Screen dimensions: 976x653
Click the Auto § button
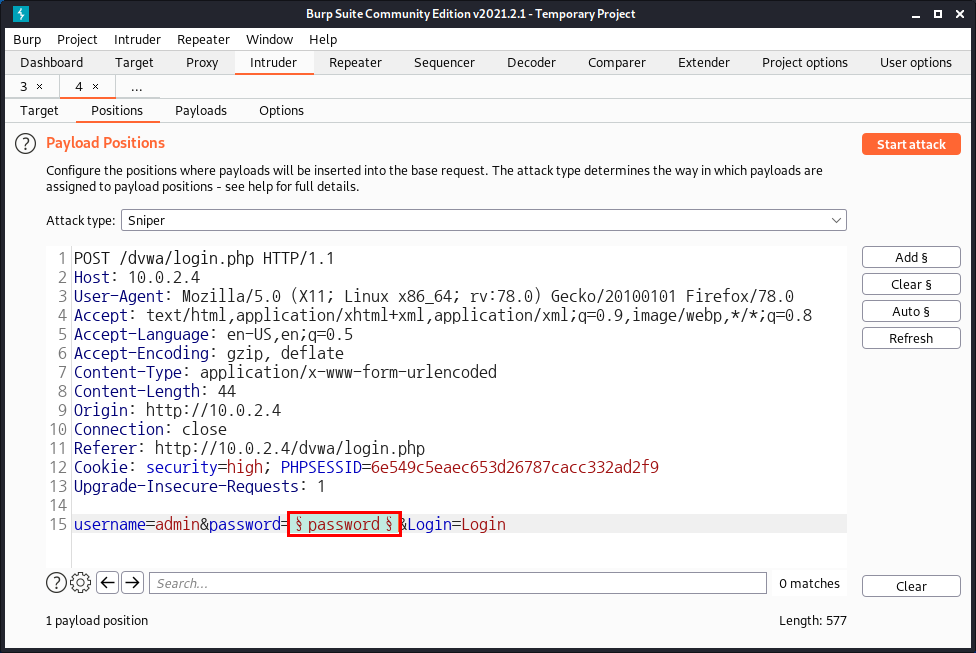pyautogui.click(x=911, y=311)
